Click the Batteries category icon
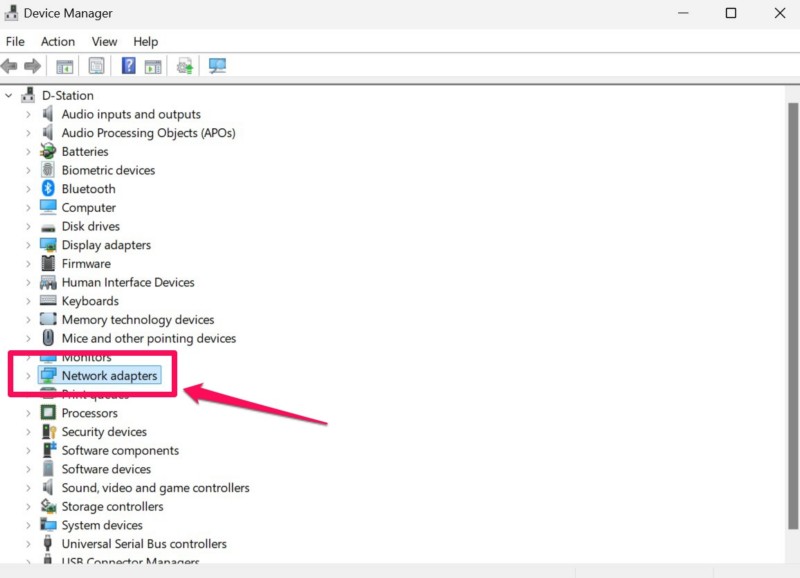Viewport: 800px width, 578px height. tap(48, 151)
